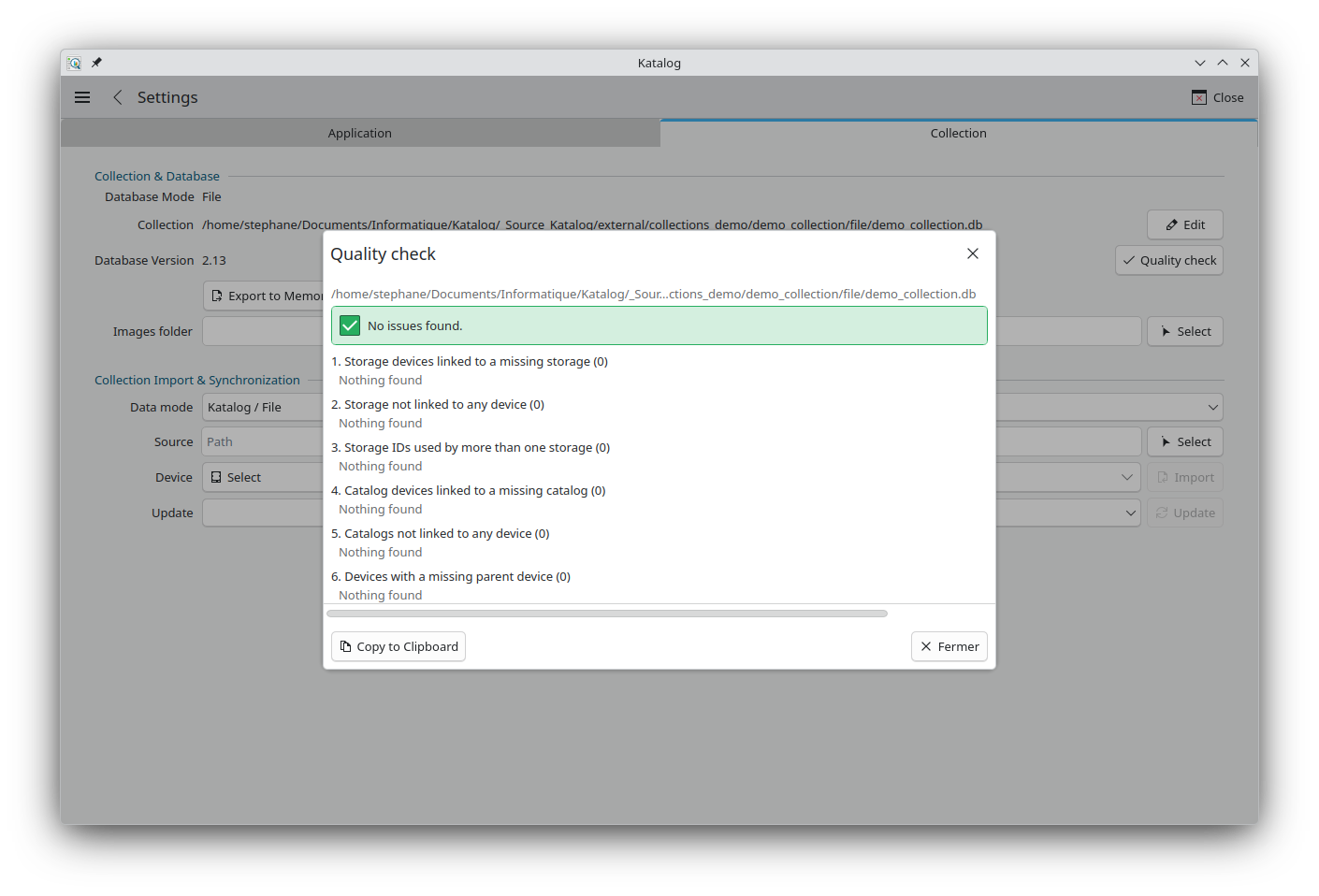Close the Quality check dialog with X
This screenshot has height=896, width=1319.
pyautogui.click(x=973, y=253)
